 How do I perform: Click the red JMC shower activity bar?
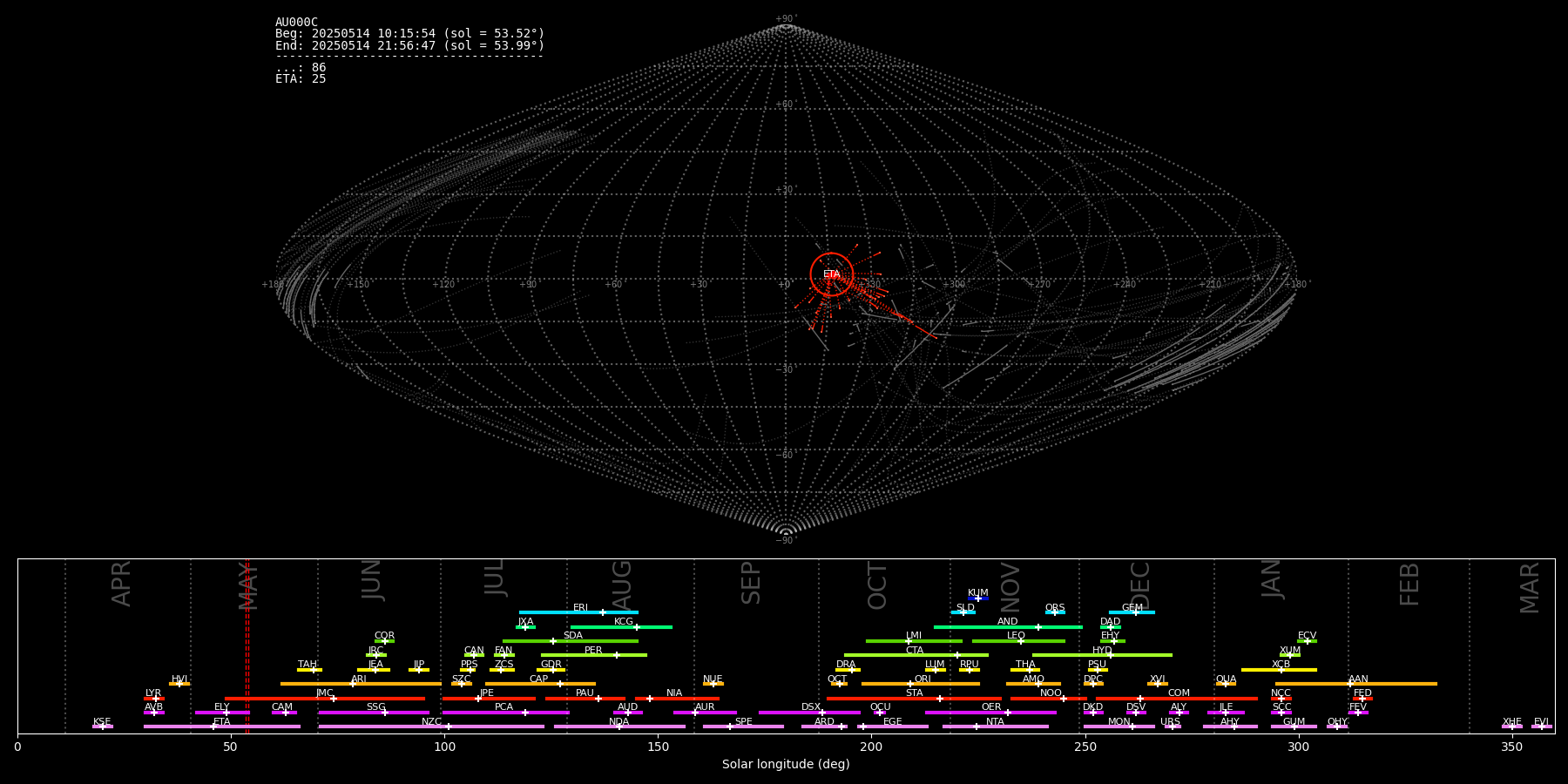click(x=325, y=699)
